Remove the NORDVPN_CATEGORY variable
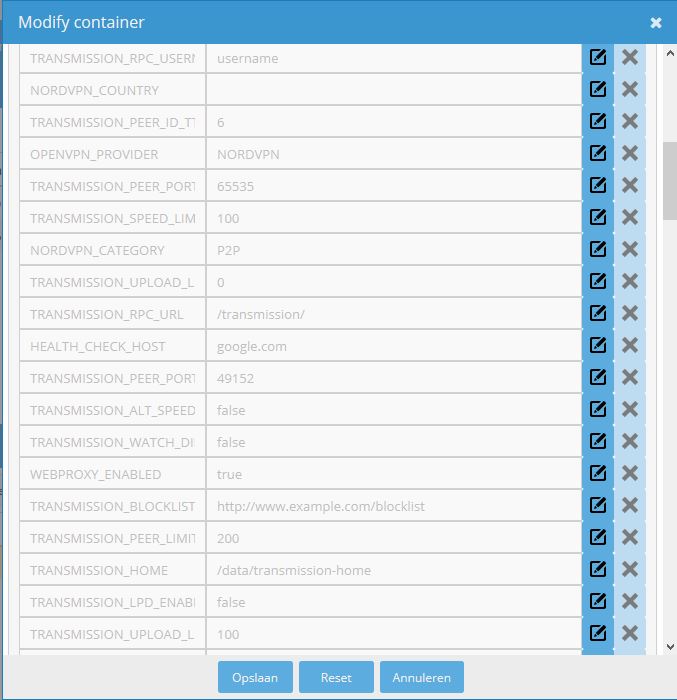Image resolution: width=677 pixels, height=700 pixels. (630, 250)
